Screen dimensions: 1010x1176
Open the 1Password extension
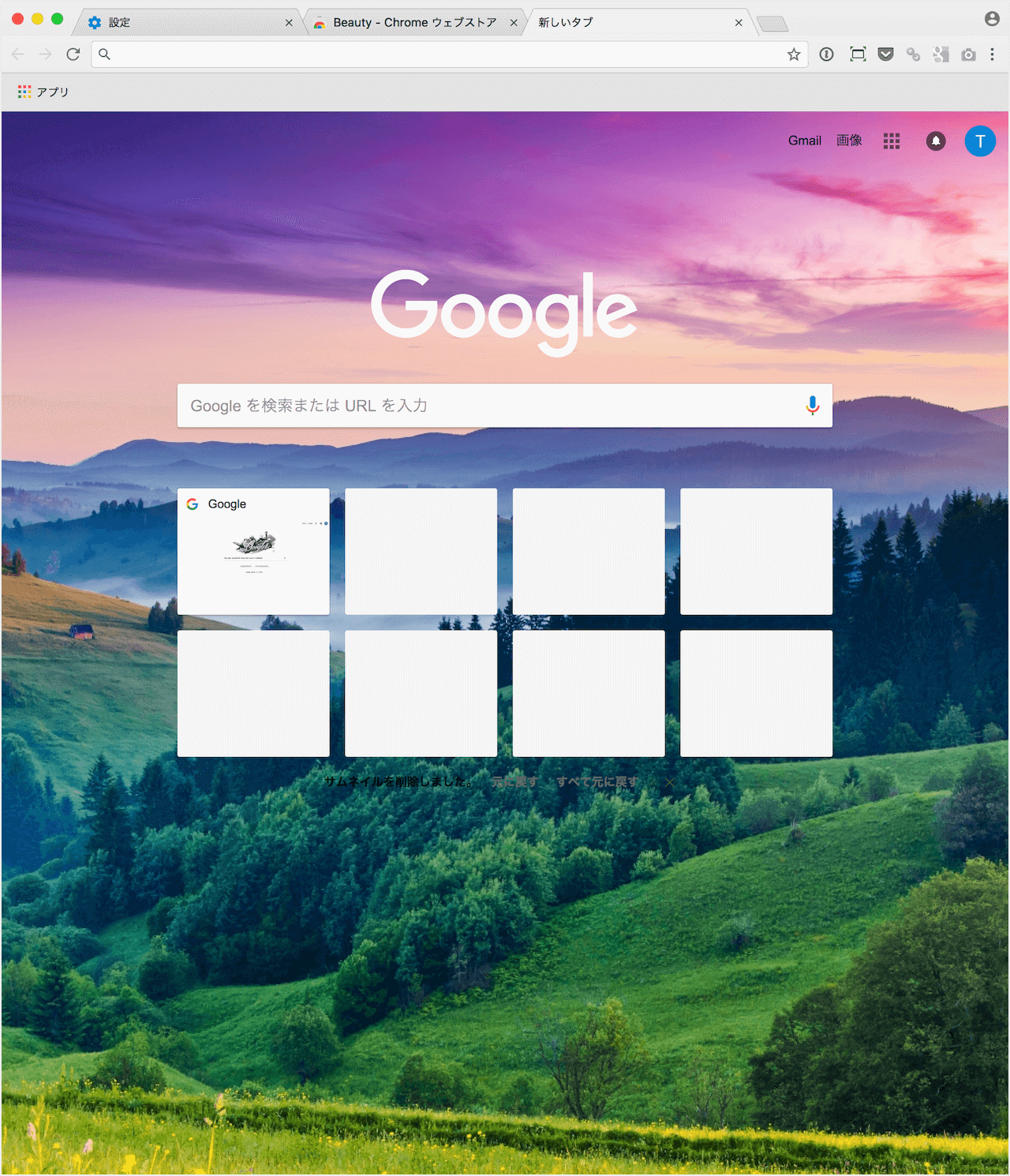827,54
